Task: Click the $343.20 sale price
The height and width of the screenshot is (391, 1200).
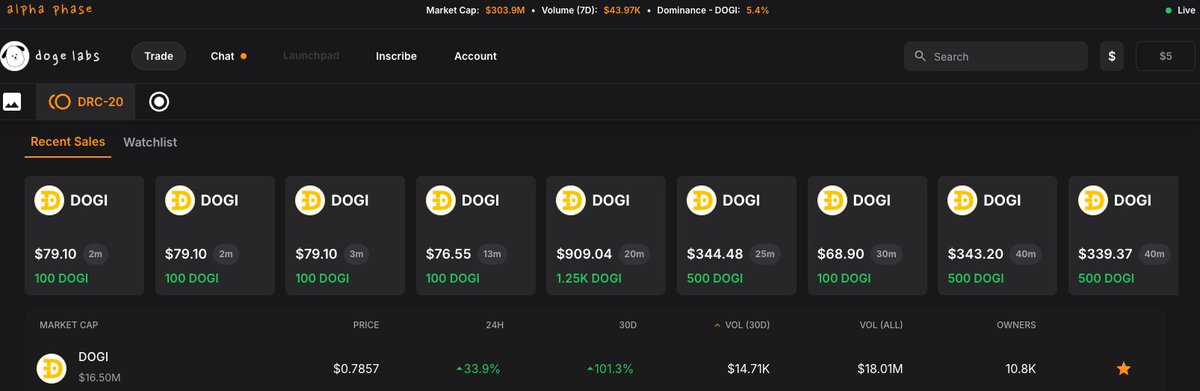Action: pos(976,254)
